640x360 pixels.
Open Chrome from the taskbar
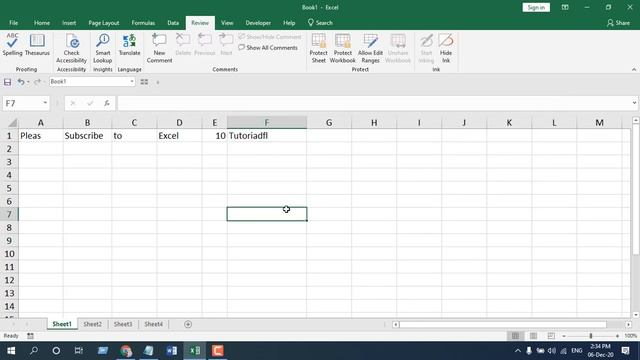pyautogui.click(x=126, y=351)
